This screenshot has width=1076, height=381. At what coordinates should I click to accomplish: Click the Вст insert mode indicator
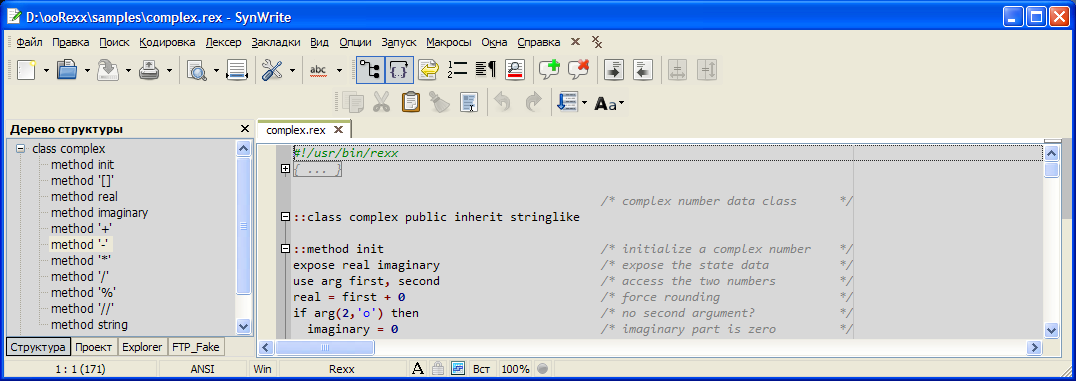tap(481, 369)
